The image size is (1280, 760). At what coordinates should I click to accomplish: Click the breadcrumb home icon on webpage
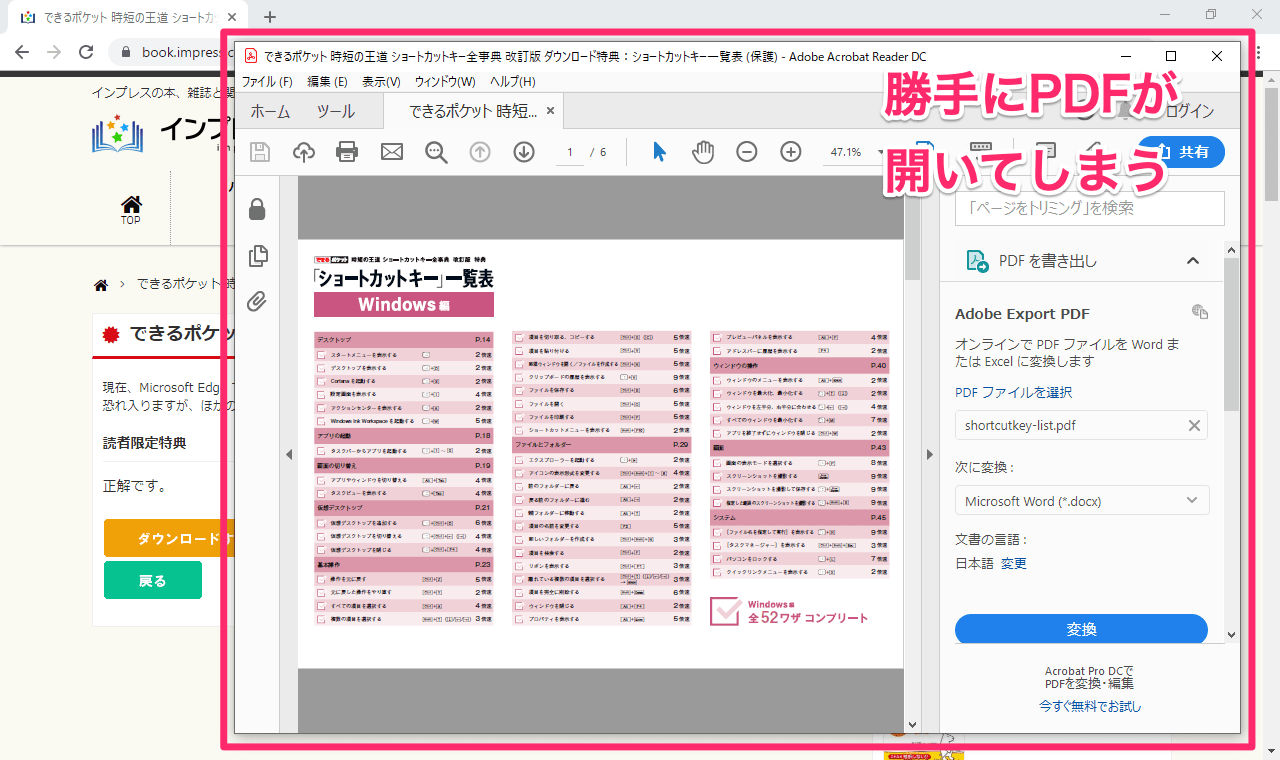(x=100, y=285)
